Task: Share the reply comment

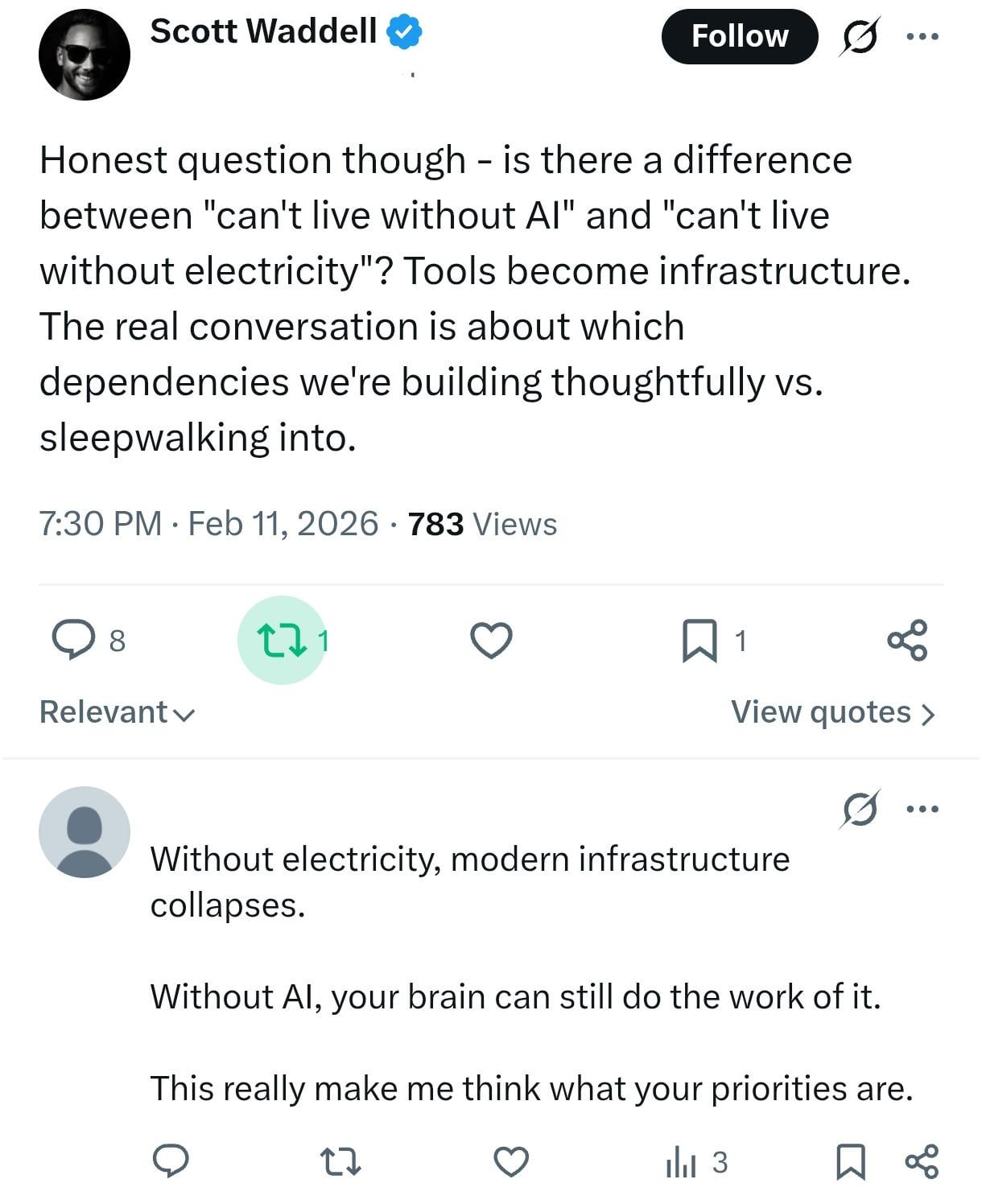Action: tap(922, 1161)
